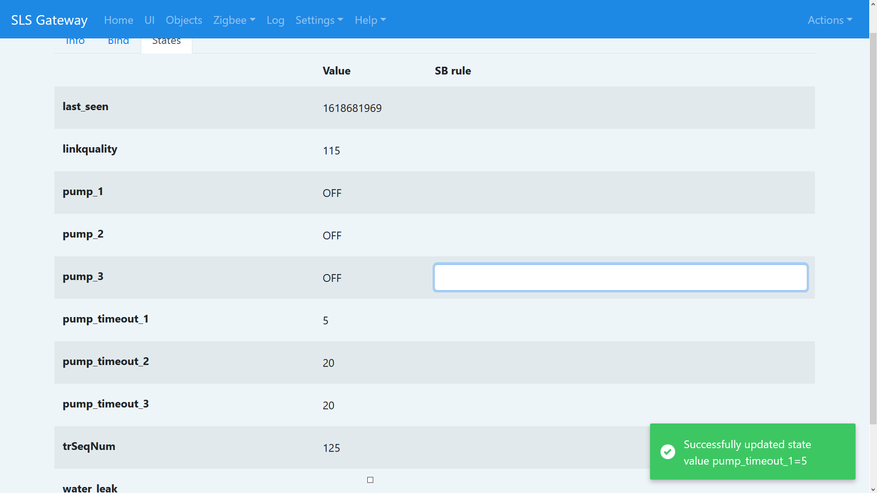The width and height of the screenshot is (877, 493).
Task: Click the scrollbar up arrow
Action: (872, 5)
